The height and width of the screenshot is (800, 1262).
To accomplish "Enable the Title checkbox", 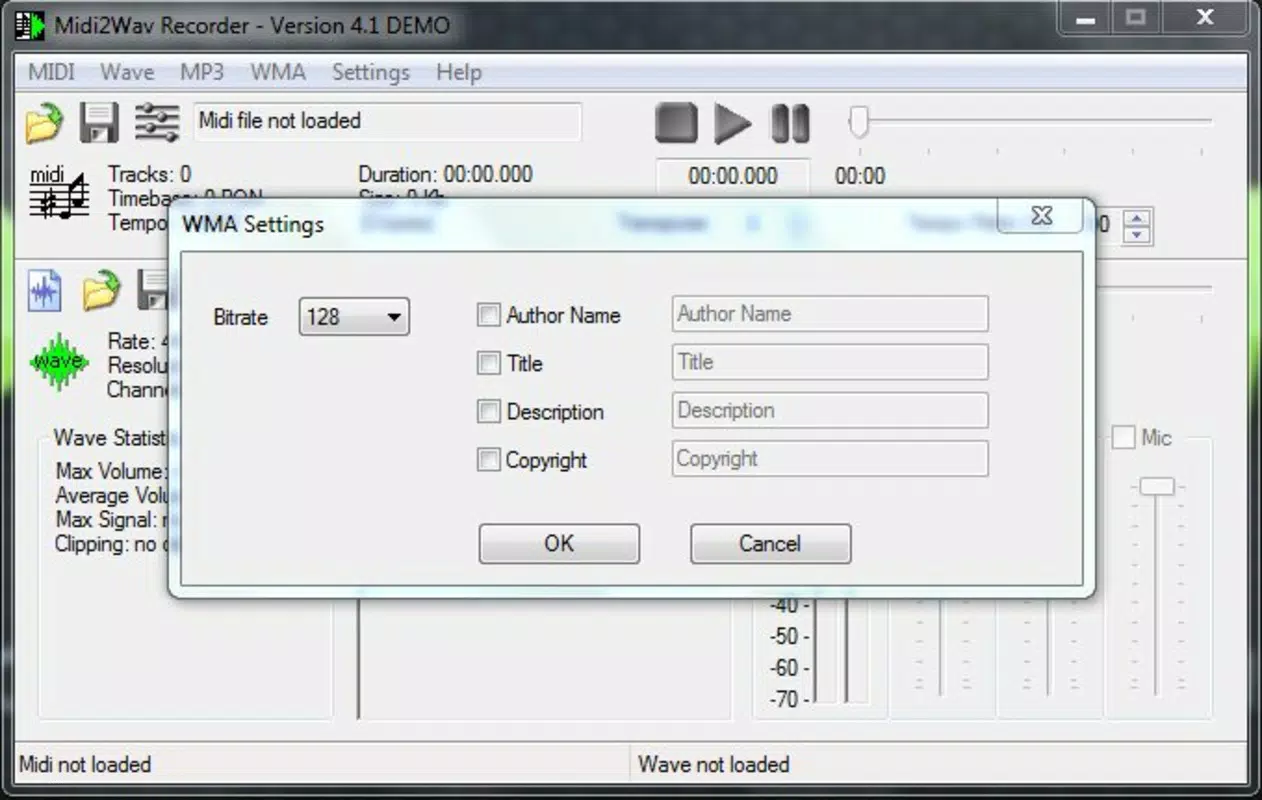I will pyautogui.click(x=488, y=363).
